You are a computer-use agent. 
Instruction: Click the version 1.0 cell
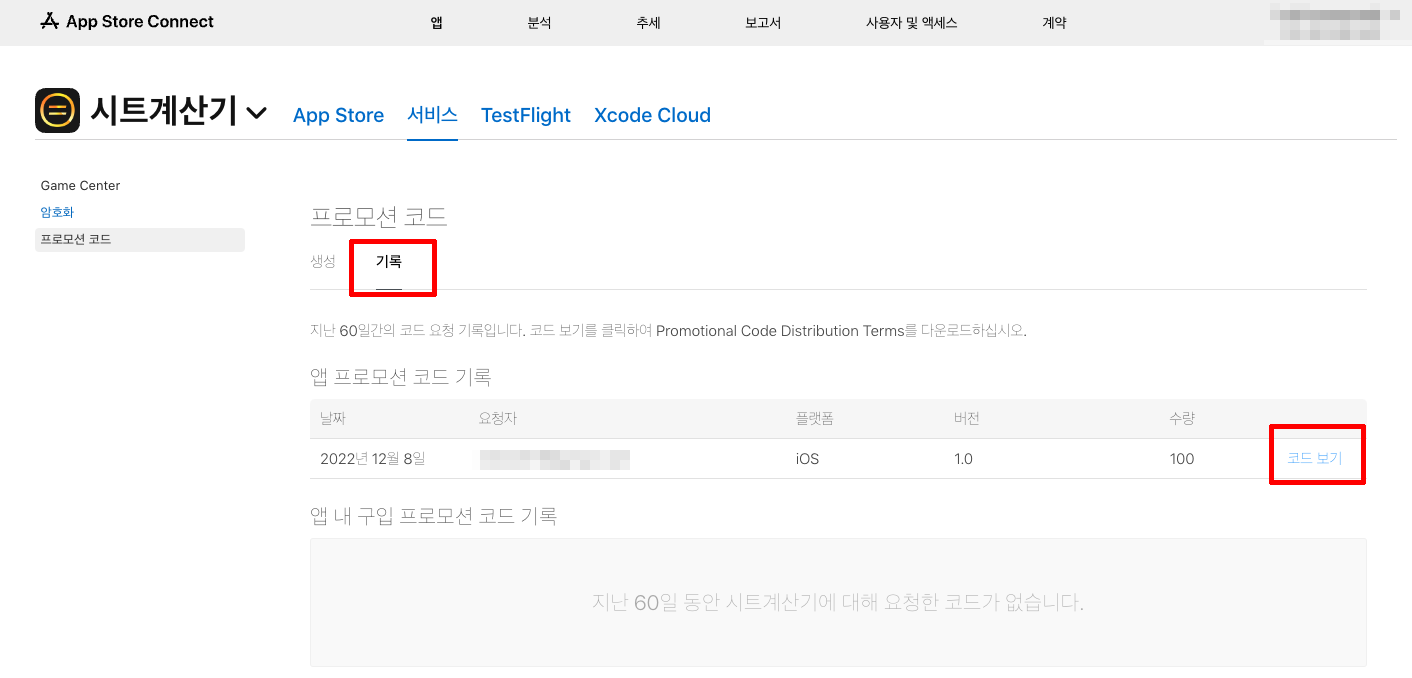(963, 459)
